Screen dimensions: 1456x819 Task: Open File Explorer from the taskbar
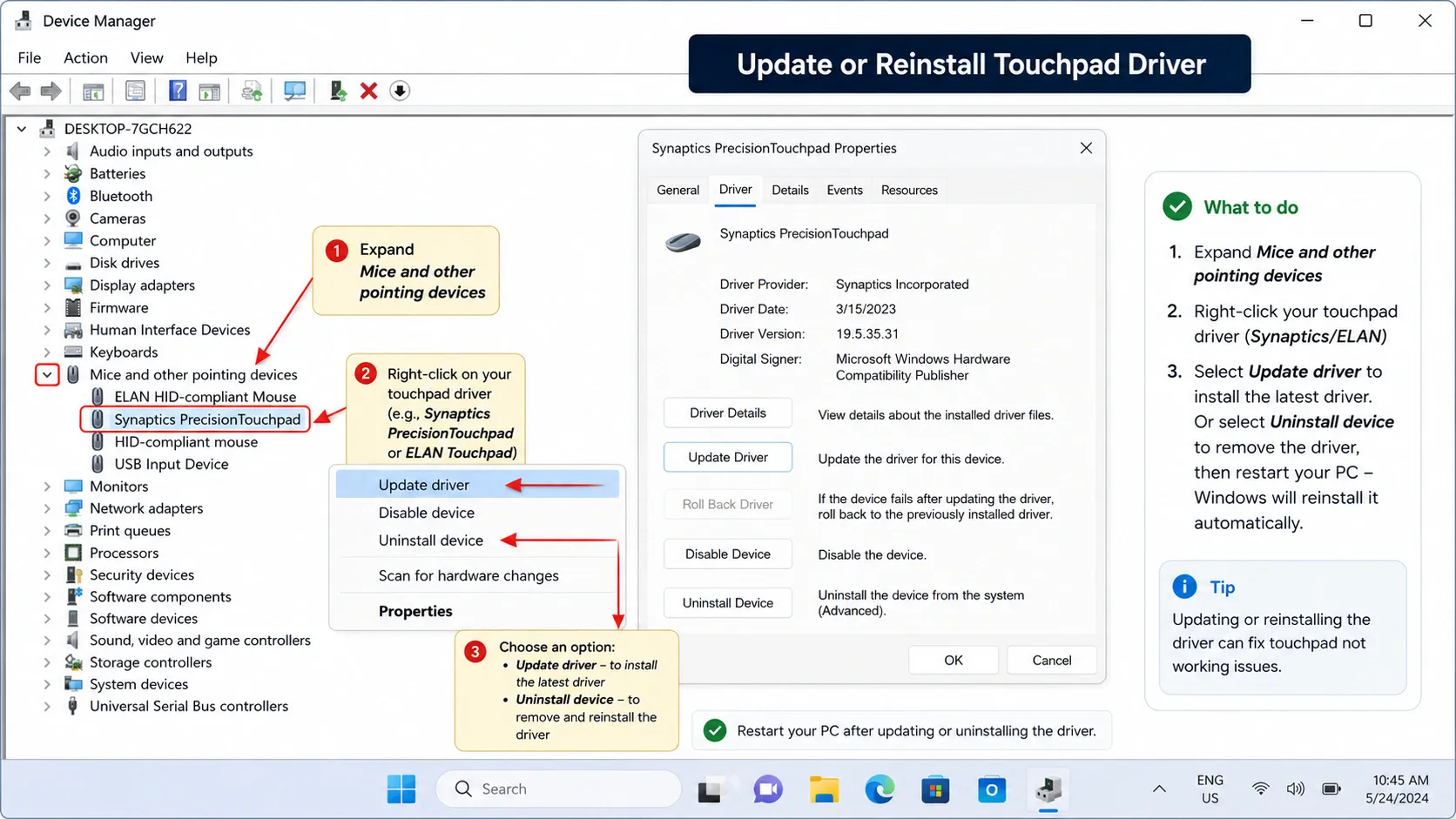pos(824,789)
